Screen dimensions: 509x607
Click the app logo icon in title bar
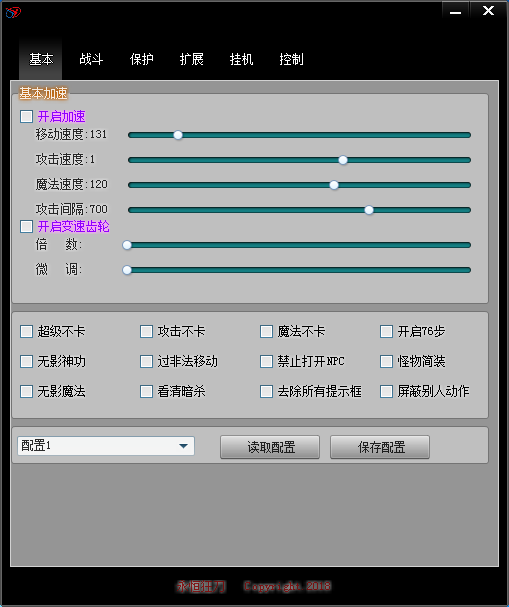click(x=13, y=12)
